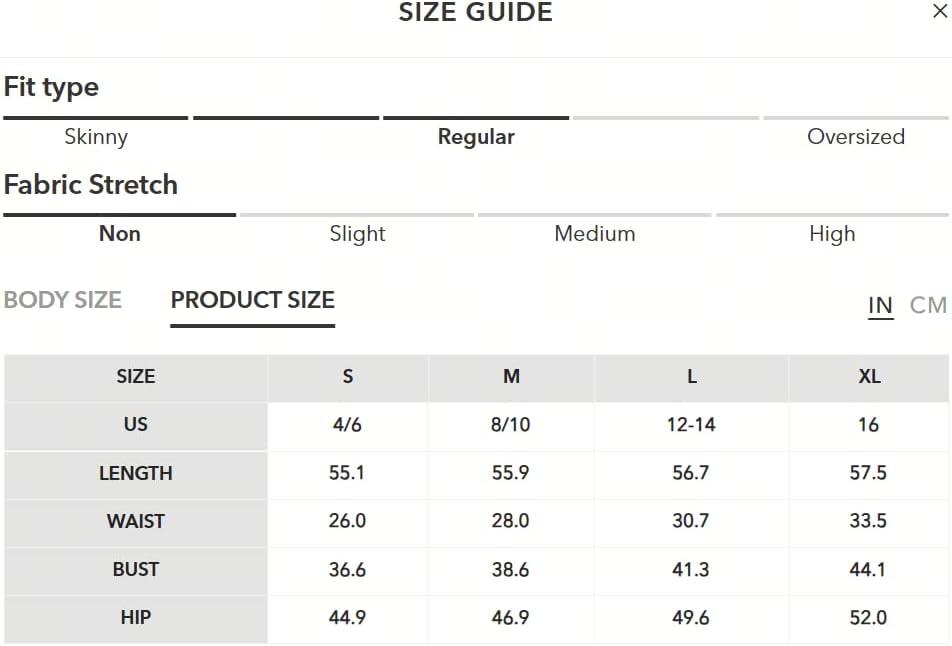
Task: Click the Oversized fit type label
Action: (x=855, y=137)
